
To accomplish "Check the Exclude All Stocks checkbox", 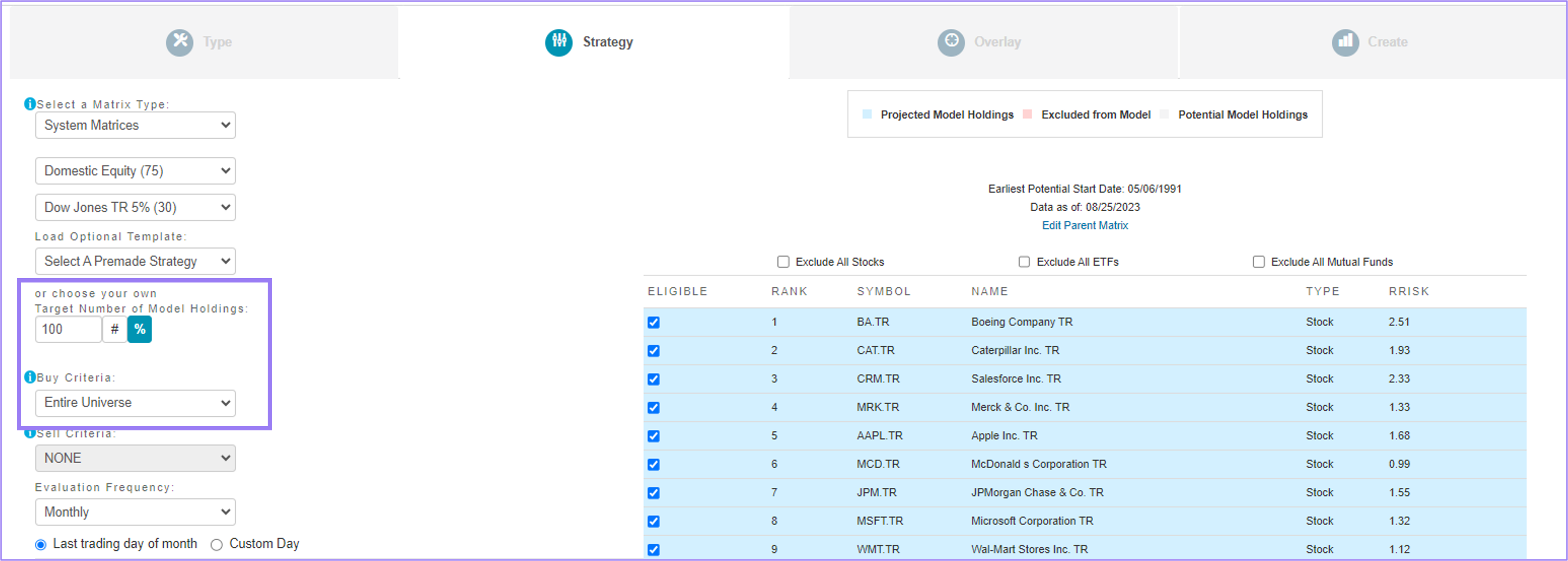I will pyautogui.click(x=784, y=262).
